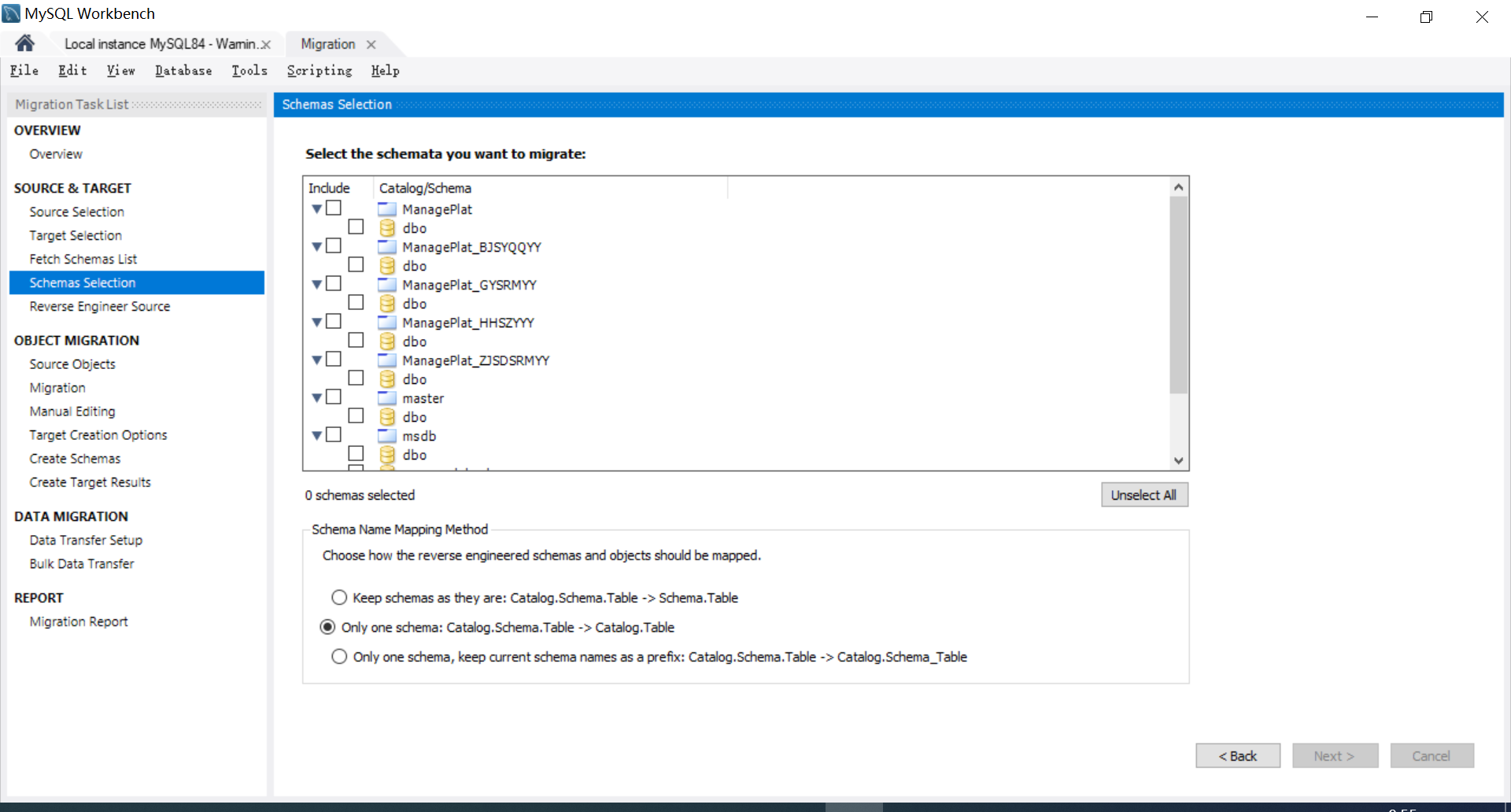1511x812 pixels.
Task: Click the Catalog/Schema column header
Action: click(x=550, y=188)
